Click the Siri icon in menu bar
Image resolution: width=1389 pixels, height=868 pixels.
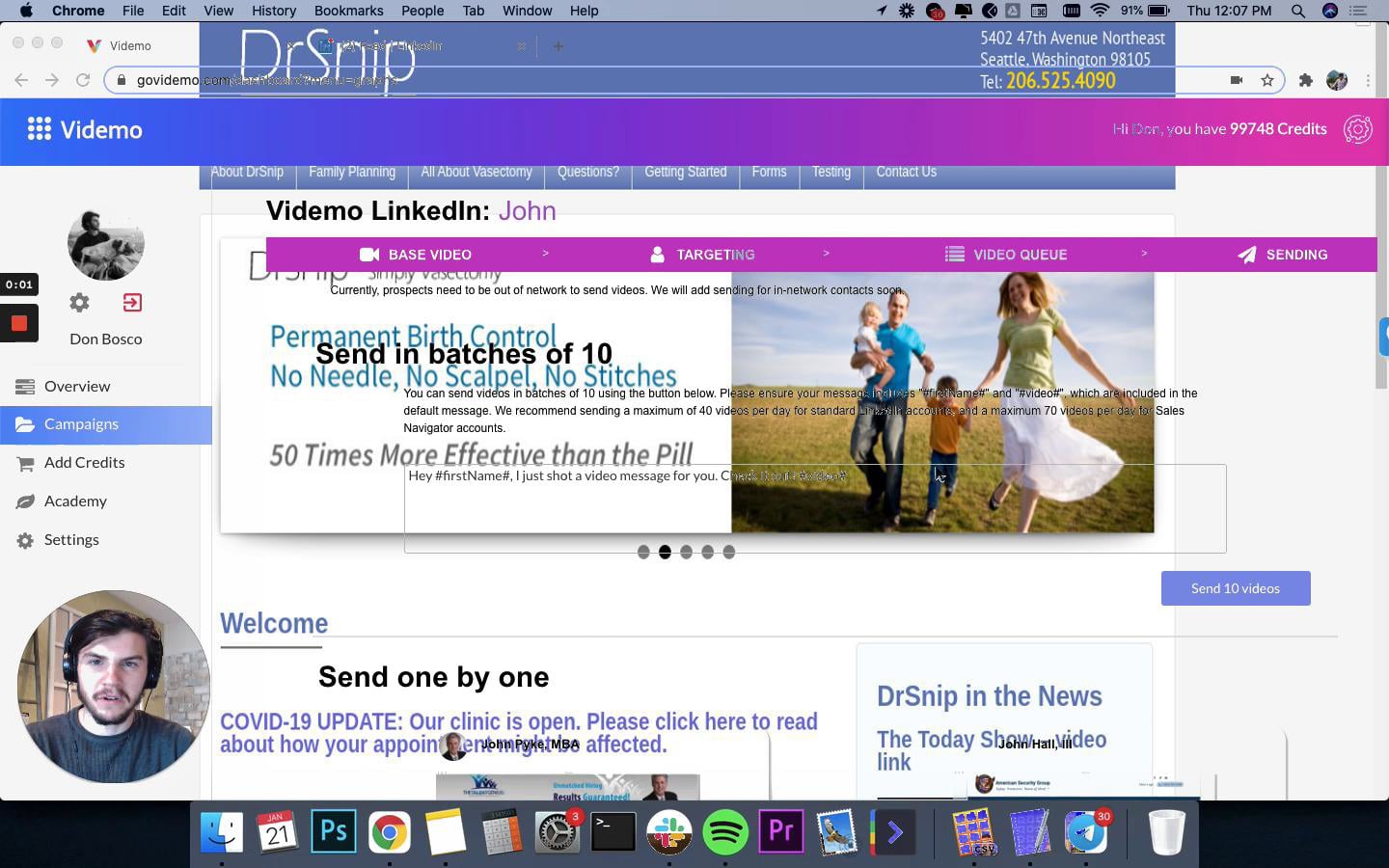pyautogui.click(x=1330, y=11)
